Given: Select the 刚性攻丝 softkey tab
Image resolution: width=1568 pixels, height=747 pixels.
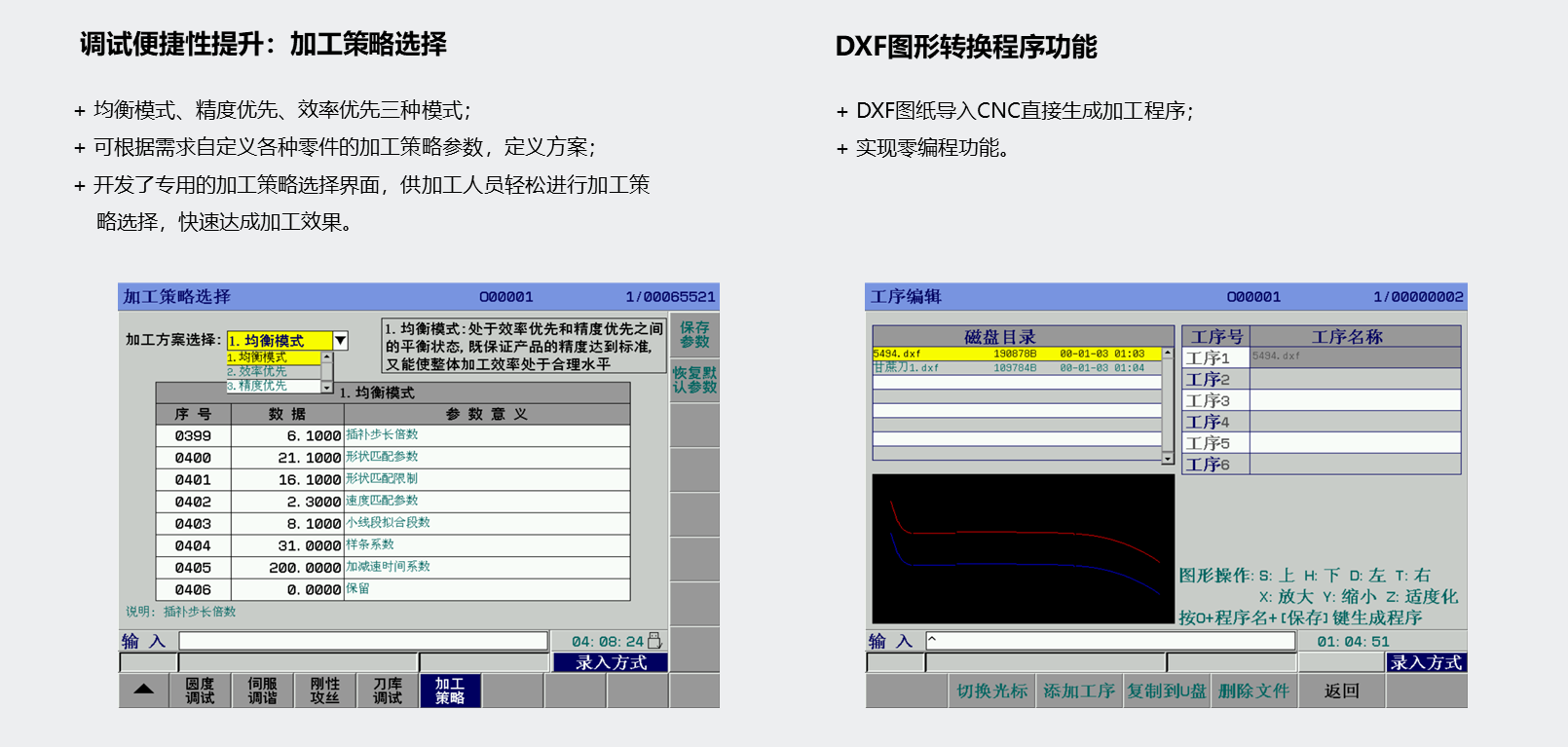Looking at the screenshot, I should (x=324, y=691).
